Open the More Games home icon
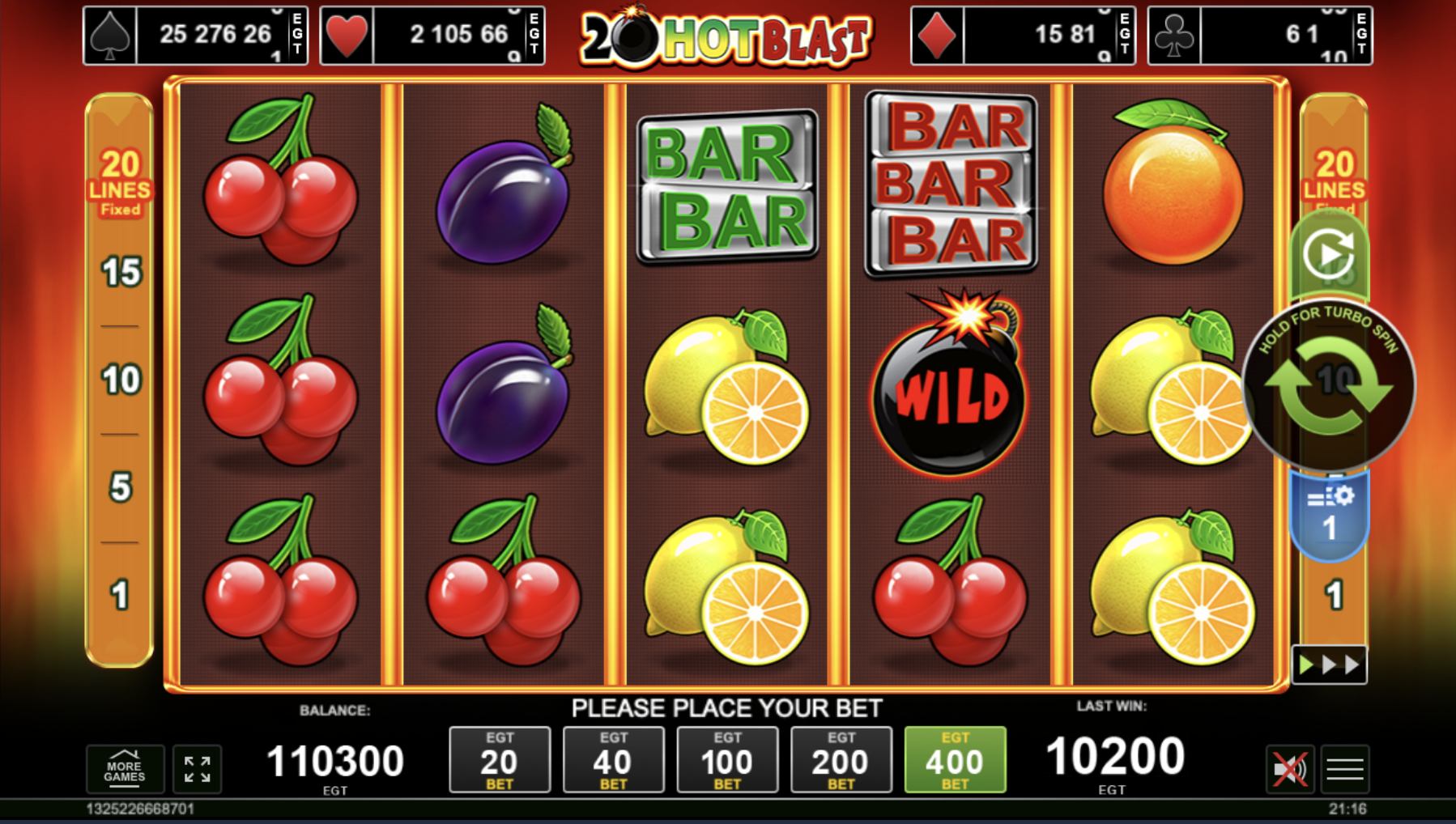Screen dimensions: 1456x824 pos(125,768)
